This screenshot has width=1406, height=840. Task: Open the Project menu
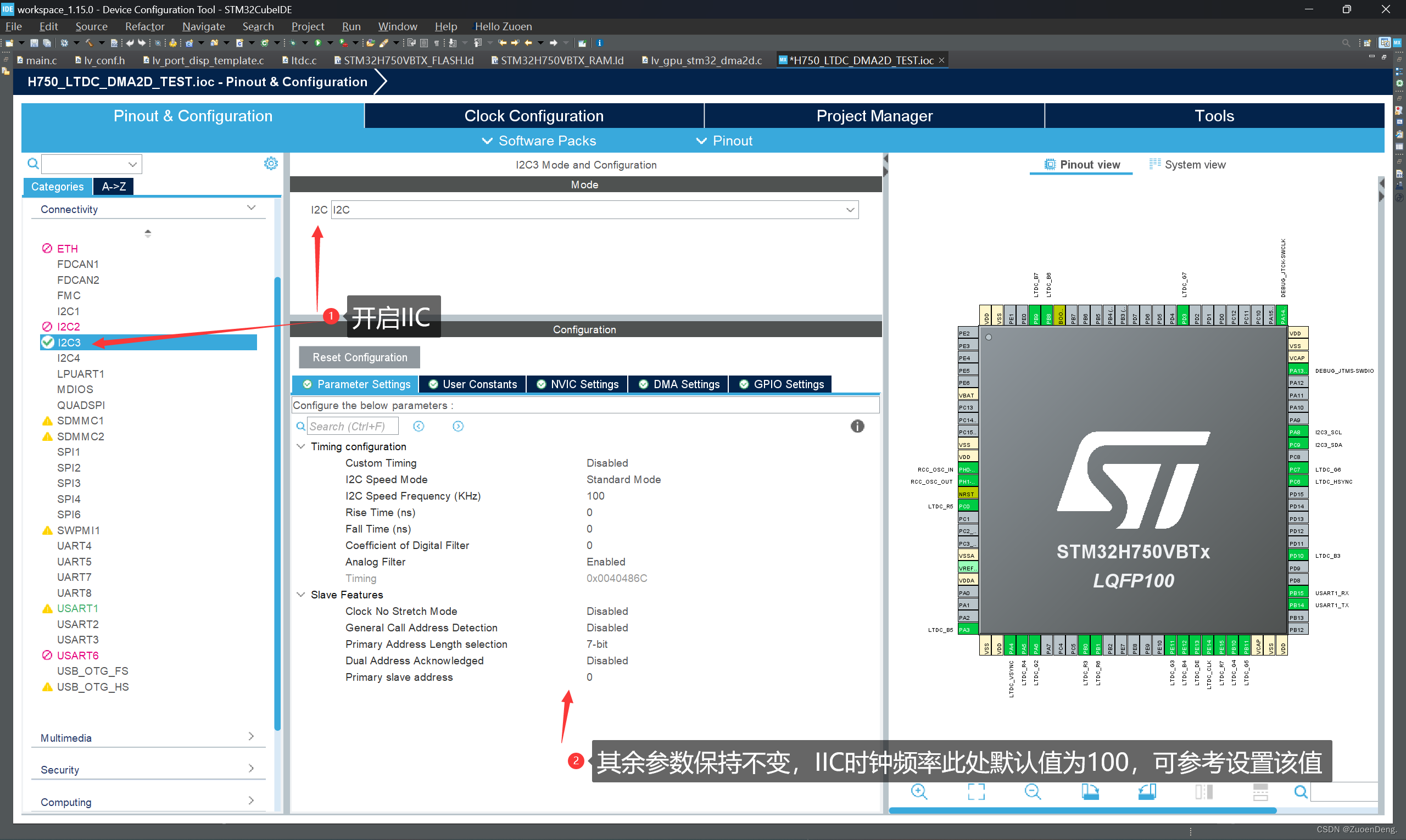(308, 26)
